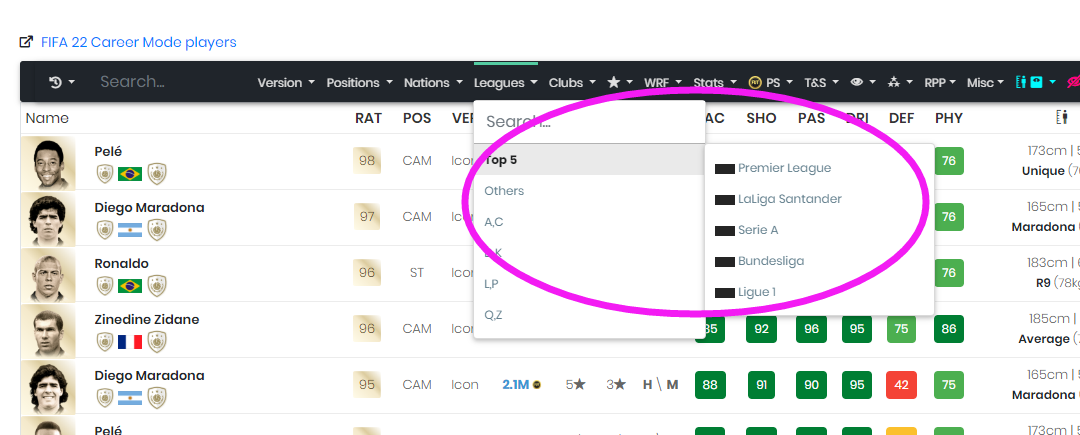Click Brazil flag in Ronaldo row
The height and width of the screenshot is (435, 1080).
click(129, 285)
